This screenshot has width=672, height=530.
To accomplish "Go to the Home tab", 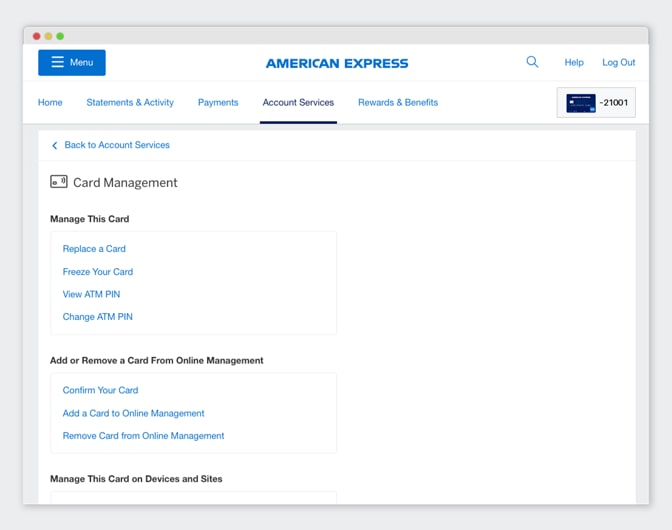I will pos(50,102).
